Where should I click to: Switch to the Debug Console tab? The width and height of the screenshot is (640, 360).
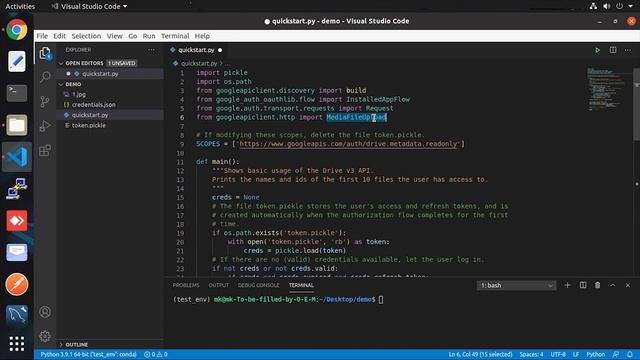258,285
